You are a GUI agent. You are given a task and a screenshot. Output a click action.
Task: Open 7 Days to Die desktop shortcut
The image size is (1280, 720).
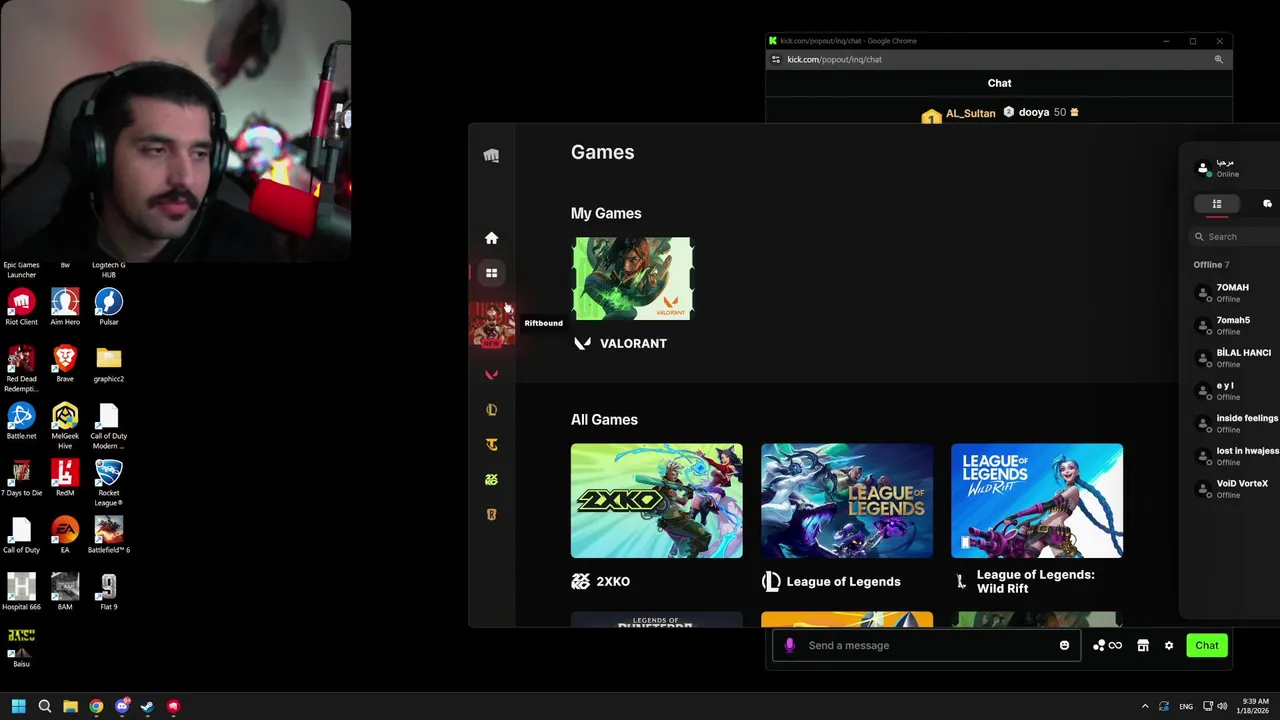[21, 478]
